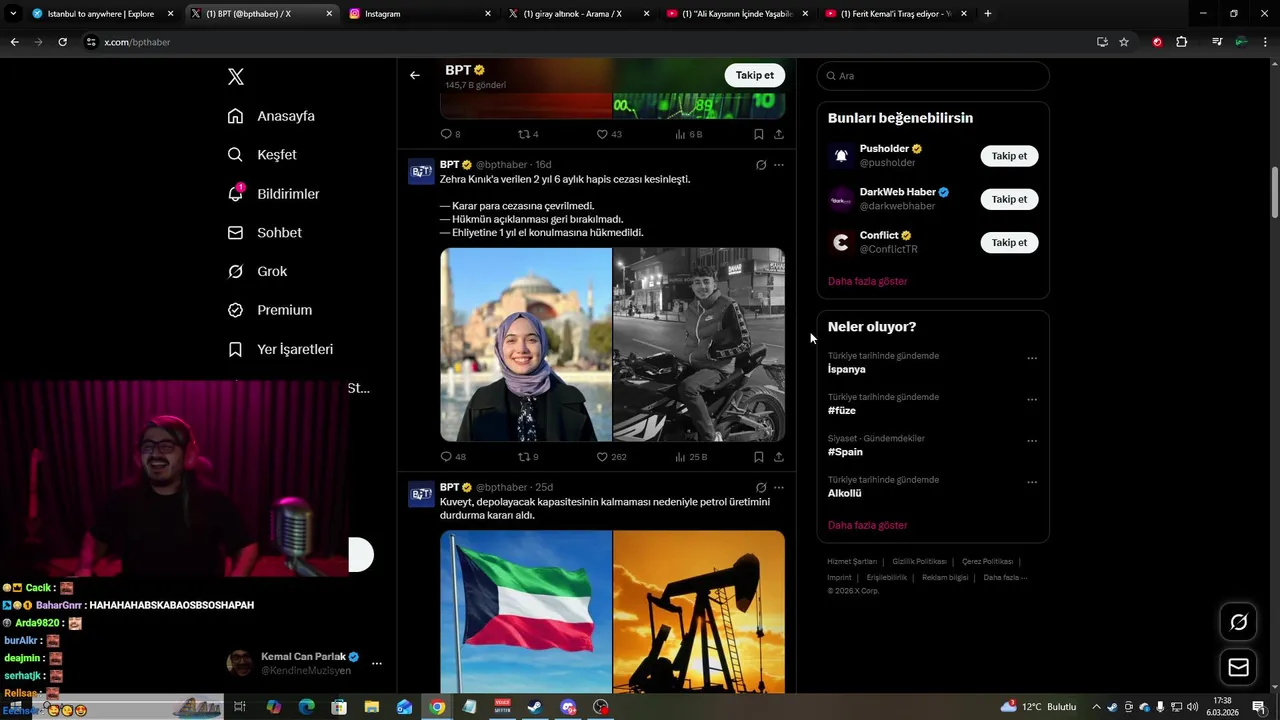The height and width of the screenshot is (720, 1280).
Task: Open Sohbet messages
Action: [264, 233]
